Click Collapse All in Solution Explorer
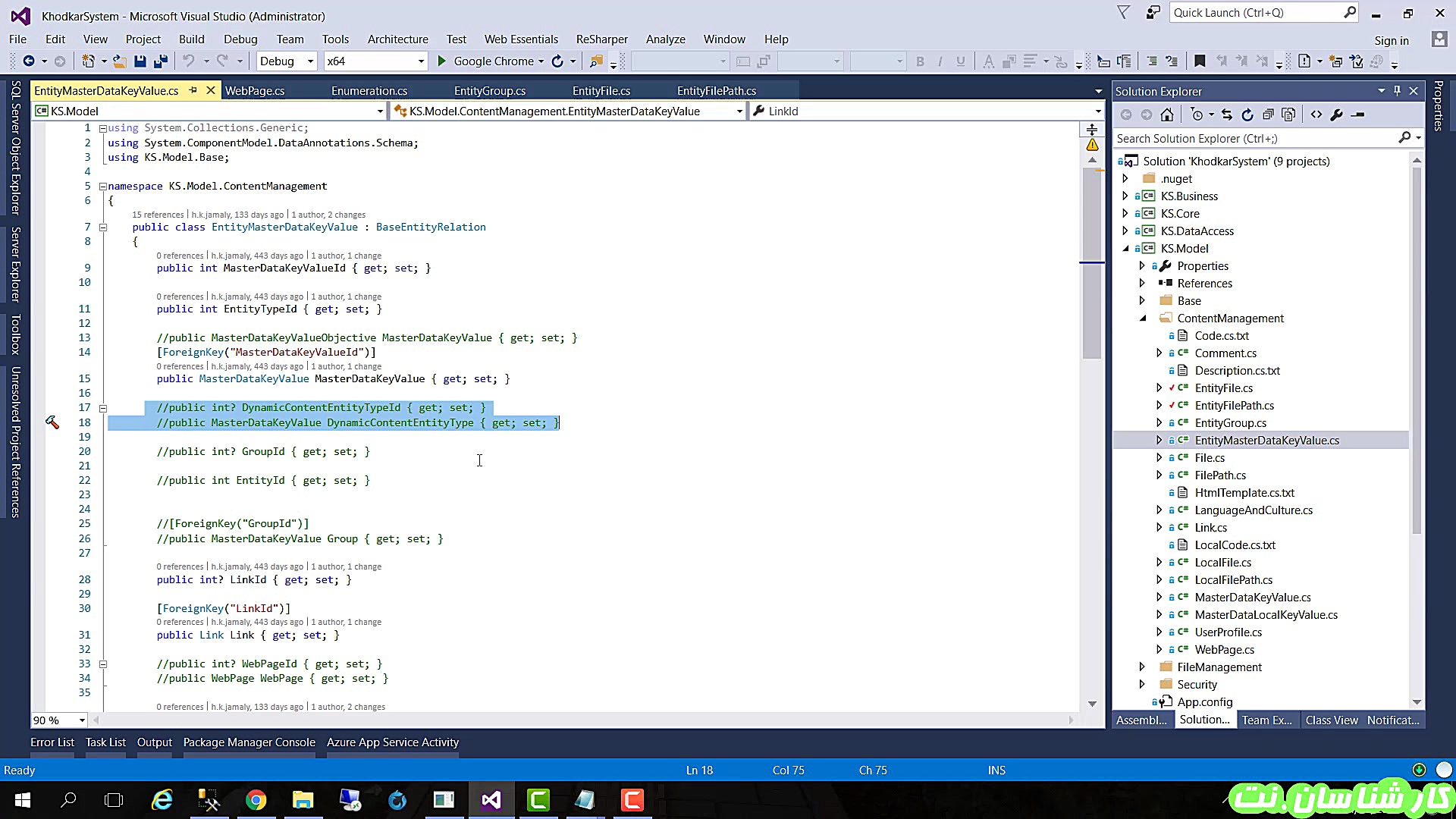The height and width of the screenshot is (819, 1456). tap(1268, 115)
